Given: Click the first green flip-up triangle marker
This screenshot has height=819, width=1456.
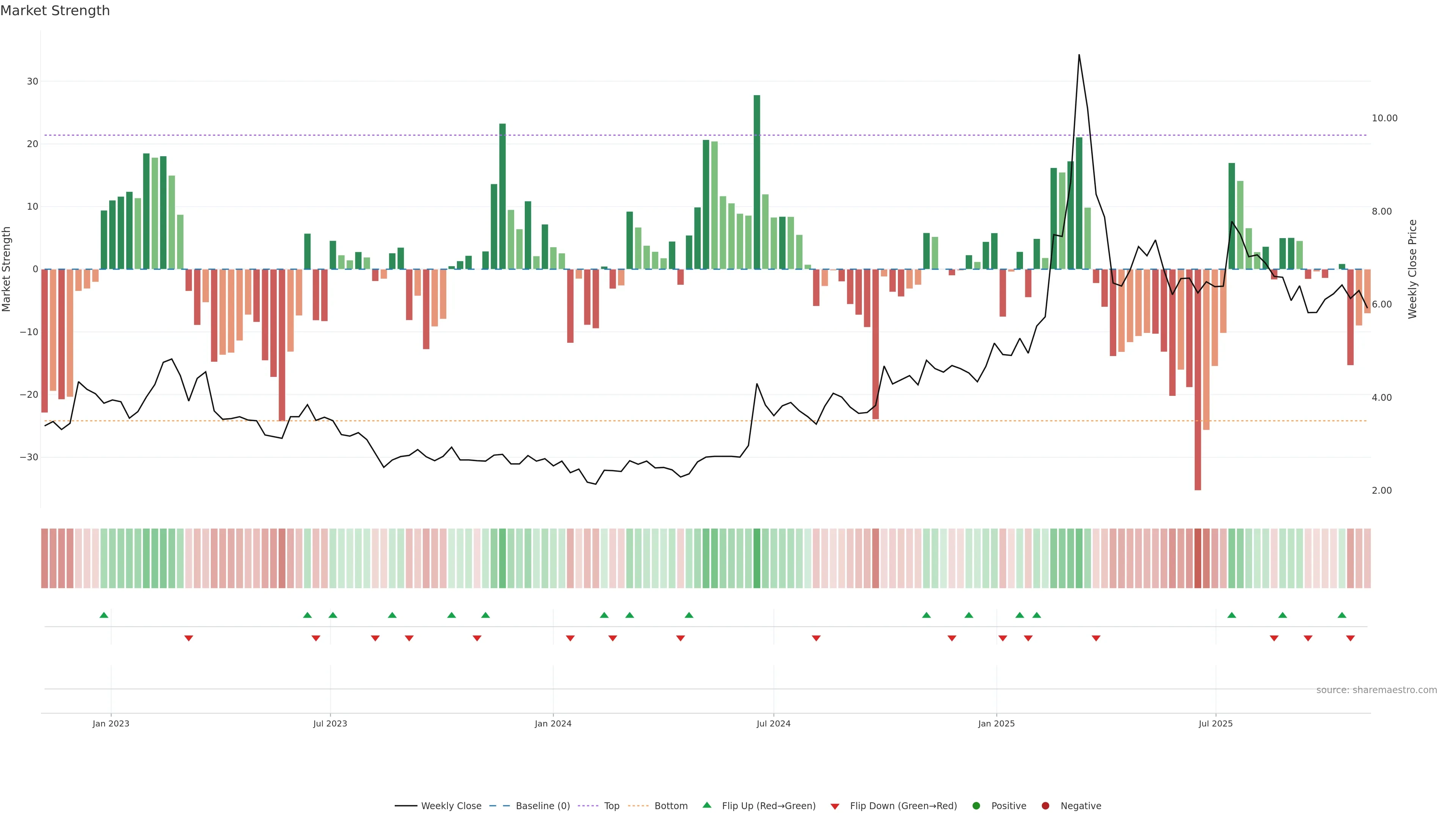Looking at the screenshot, I should point(104,615).
